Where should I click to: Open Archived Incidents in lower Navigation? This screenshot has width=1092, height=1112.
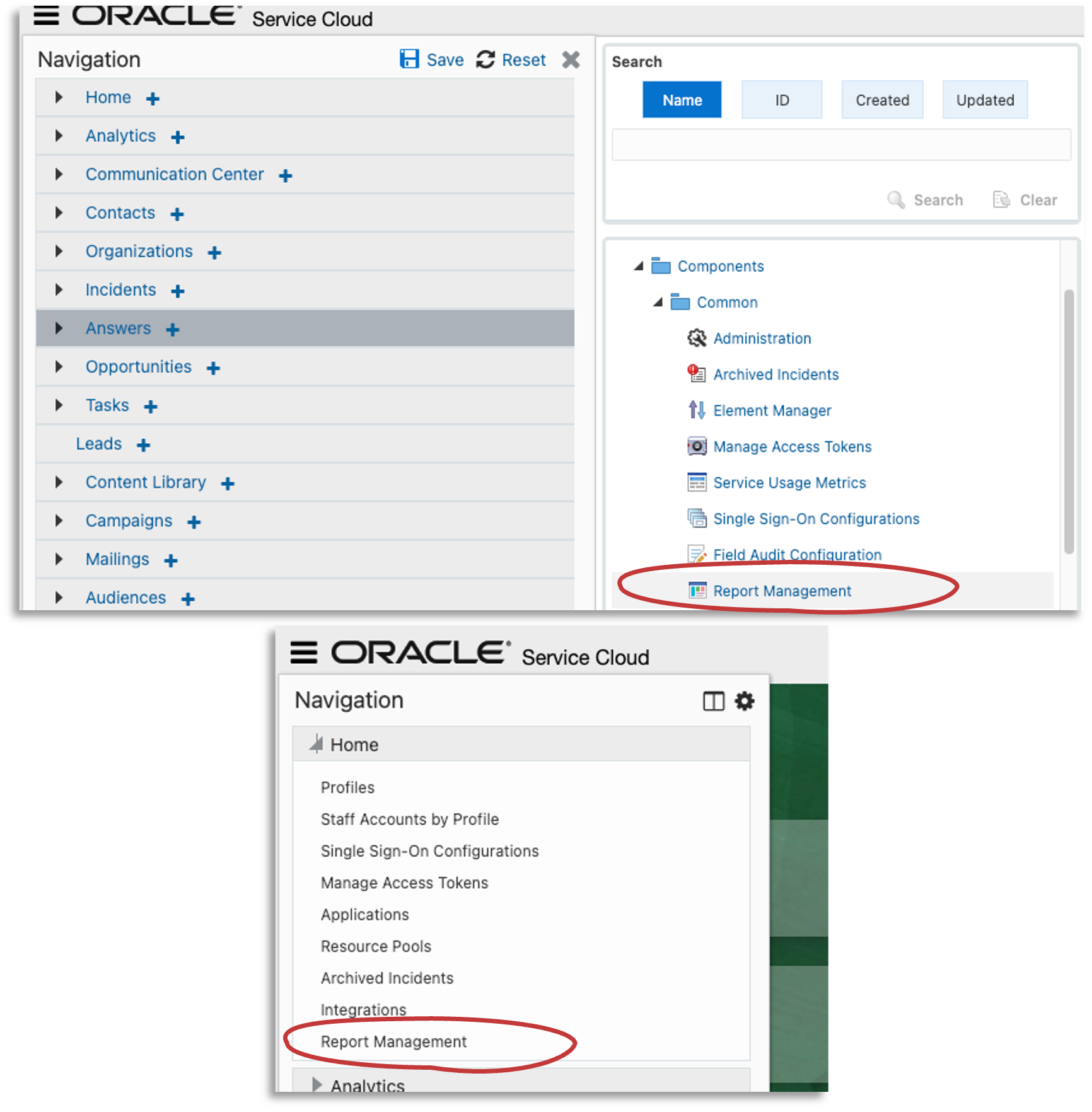[387, 978]
